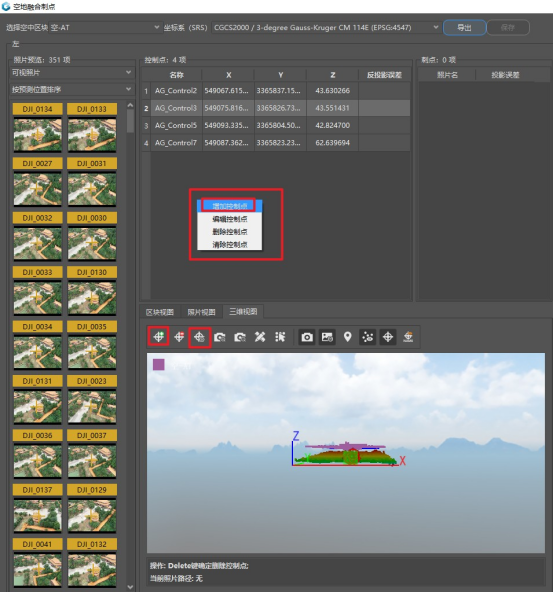Click the purple color swatch in 3D view
This screenshot has width=553, height=593.
tap(158, 365)
